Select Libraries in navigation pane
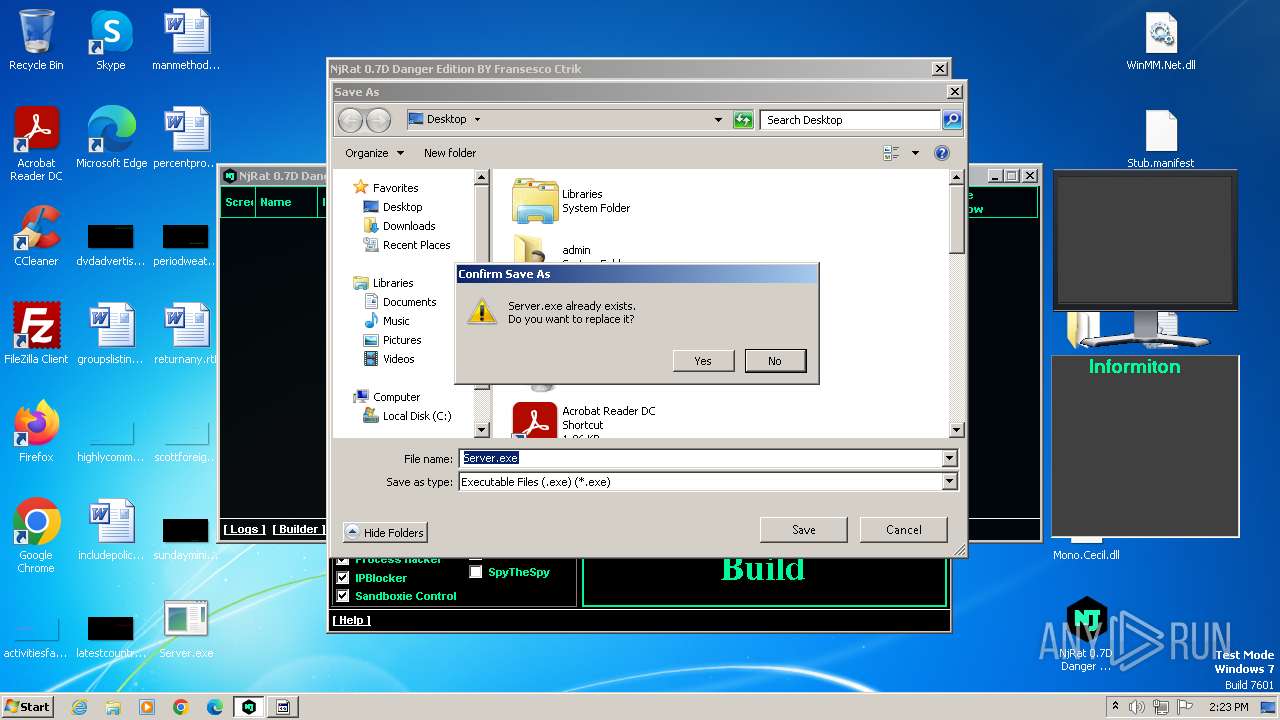This screenshot has height=720, width=1280. 384,283
